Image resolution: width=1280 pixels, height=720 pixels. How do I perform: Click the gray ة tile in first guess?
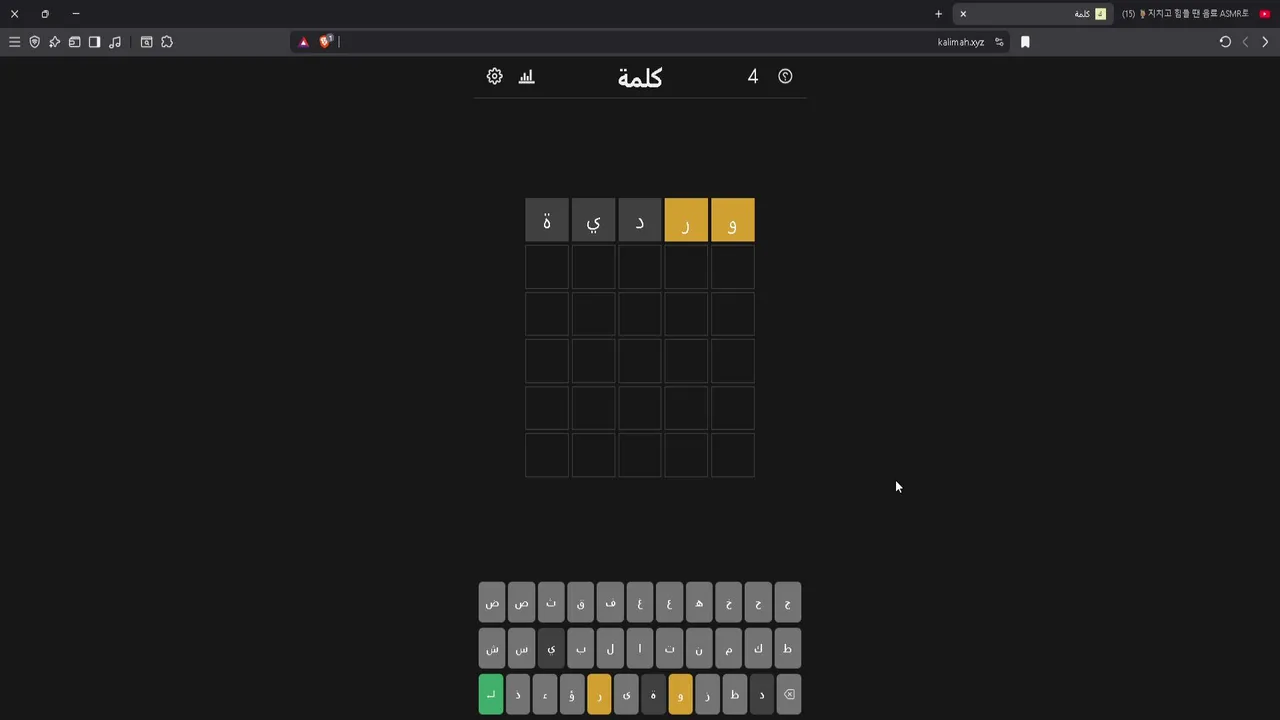547,220
